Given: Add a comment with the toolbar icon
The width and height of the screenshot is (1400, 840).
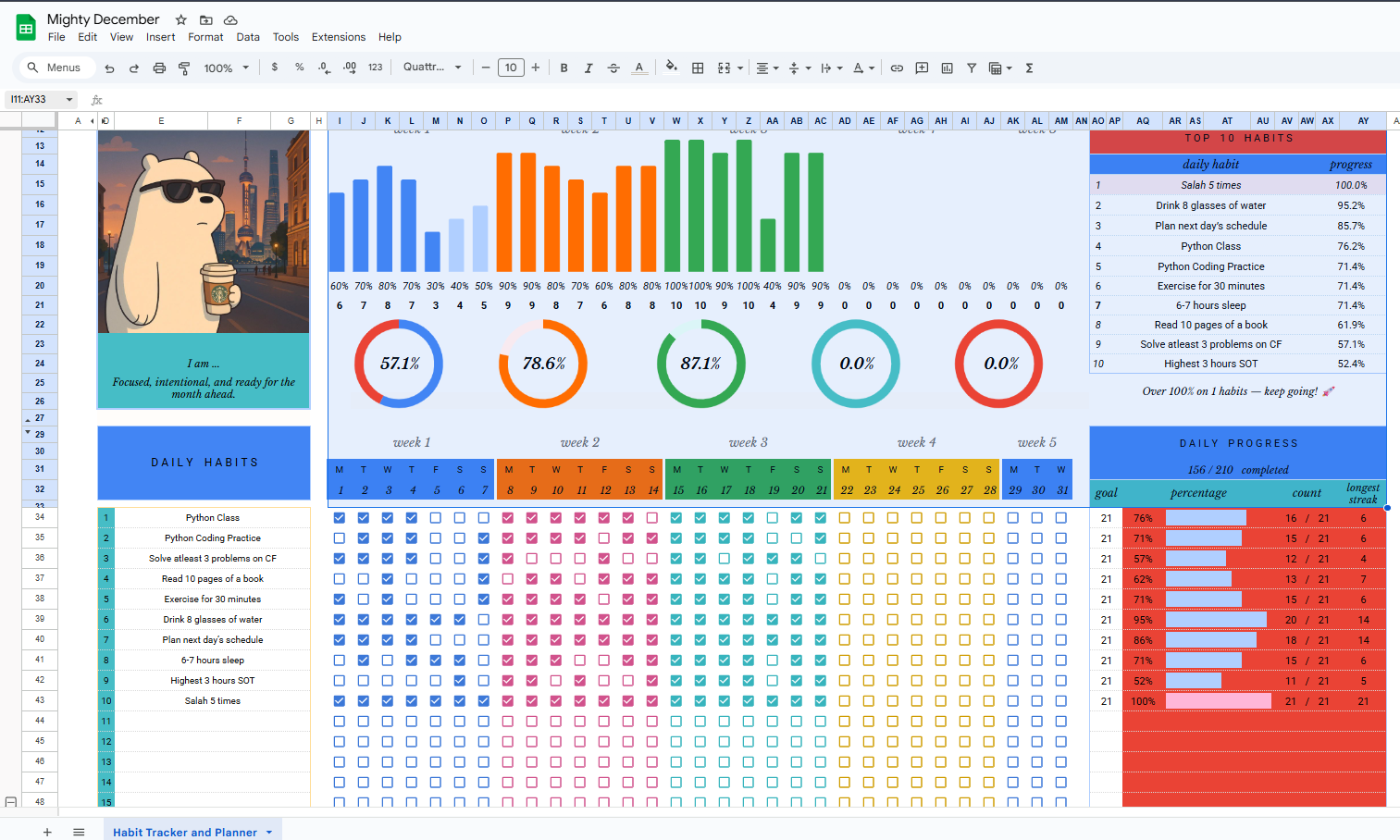Looking at the screenshot, I should (x=922, y=68).
